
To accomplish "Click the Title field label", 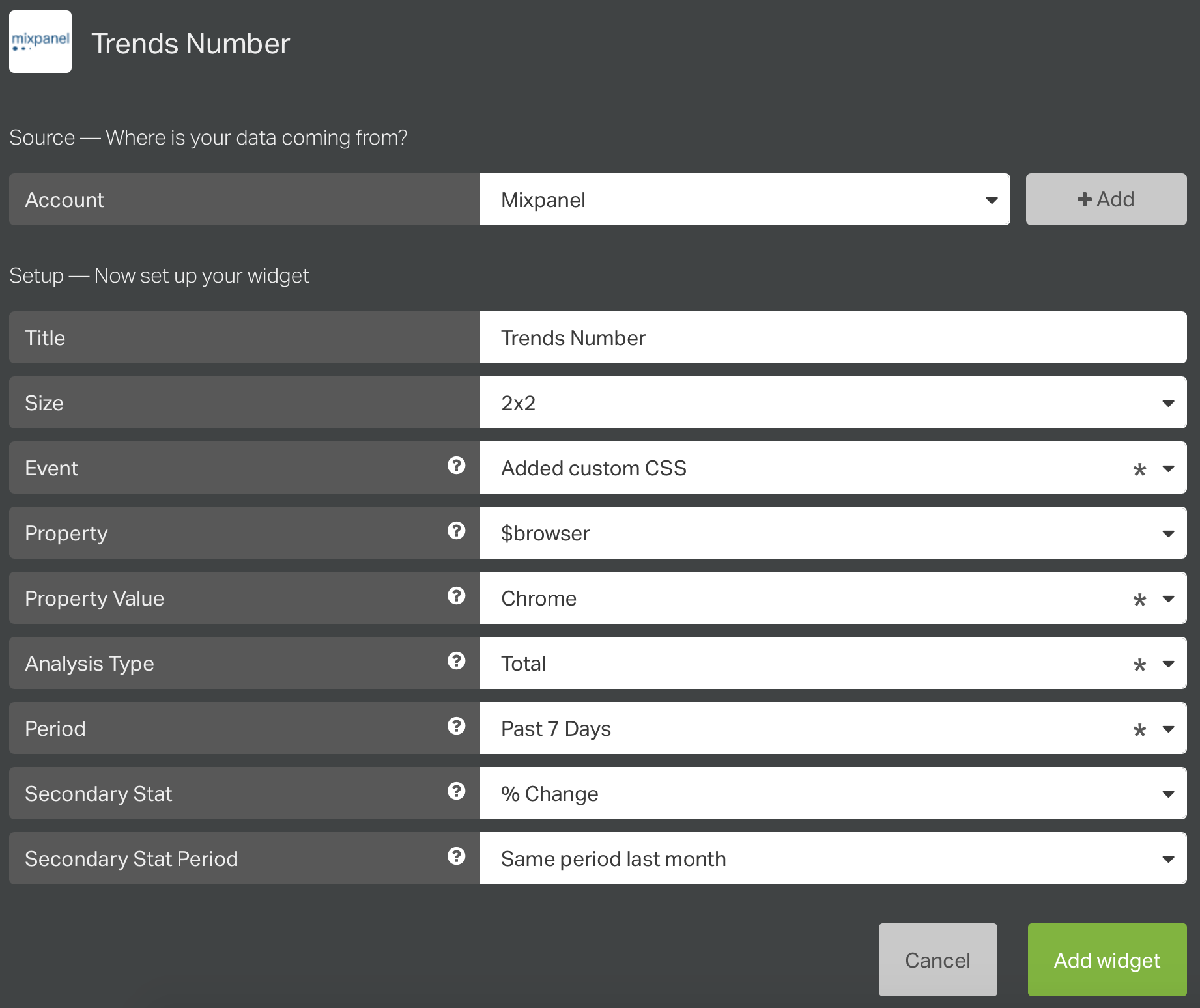I will pyautogui.click(x=45, y=338).
